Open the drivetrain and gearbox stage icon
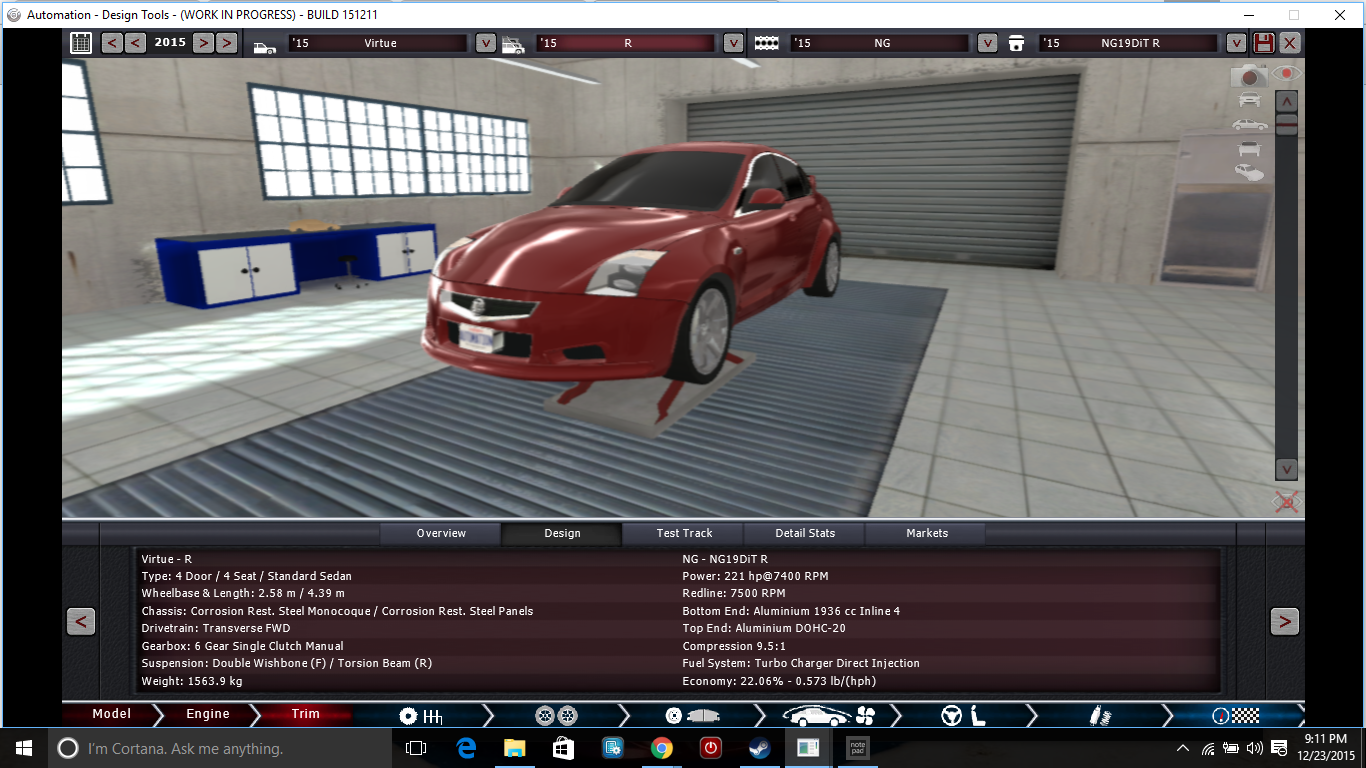Viewport: 1366px width, 768px height. 420,716
